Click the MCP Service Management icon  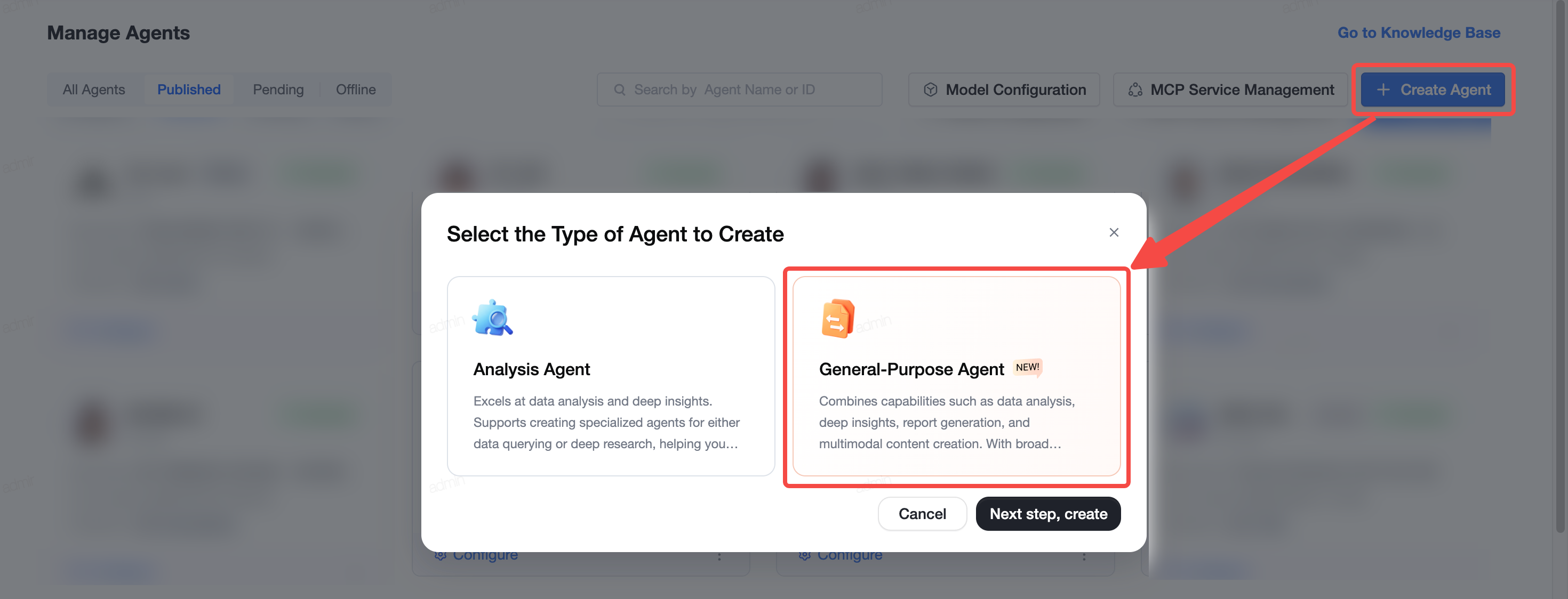point(1134,90)
